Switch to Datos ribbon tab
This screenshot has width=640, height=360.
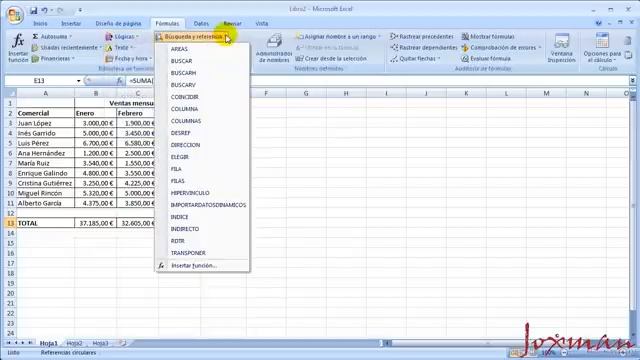tap(201, 24)
